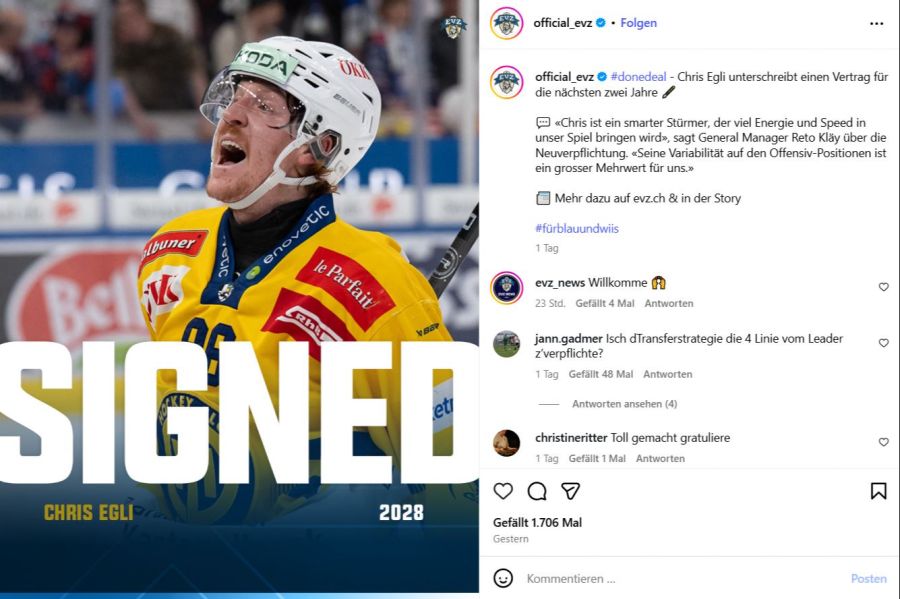Share the post via paper plane icon

pos(571,491)
